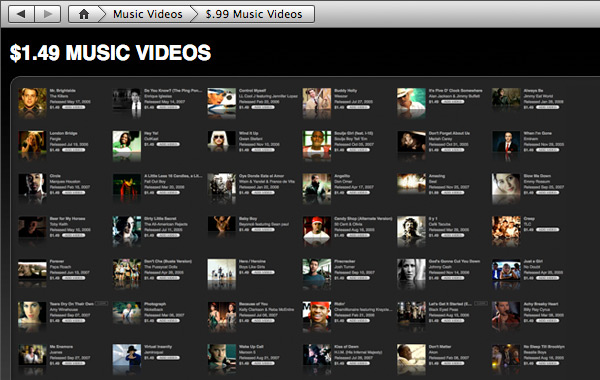Click Add Video for Always Be
Image resolution: width=600 pixels, height=380 pixels.
click(548, 108)
